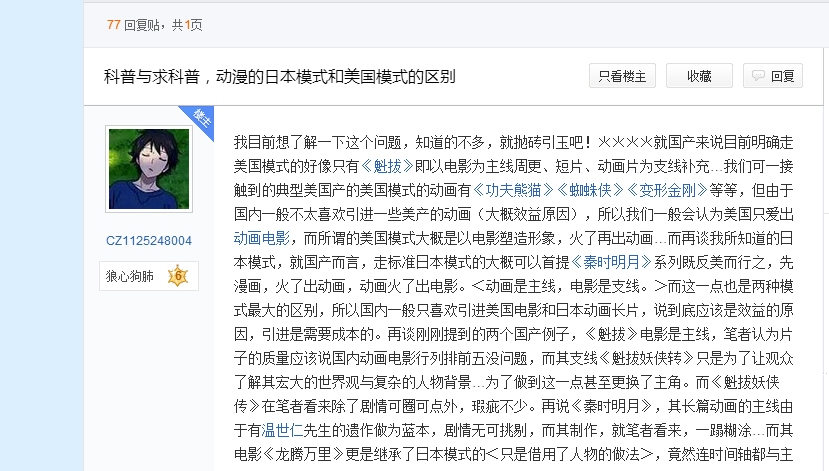
Task: Open the 《魁拔》 link
Action: pos(387,167)
